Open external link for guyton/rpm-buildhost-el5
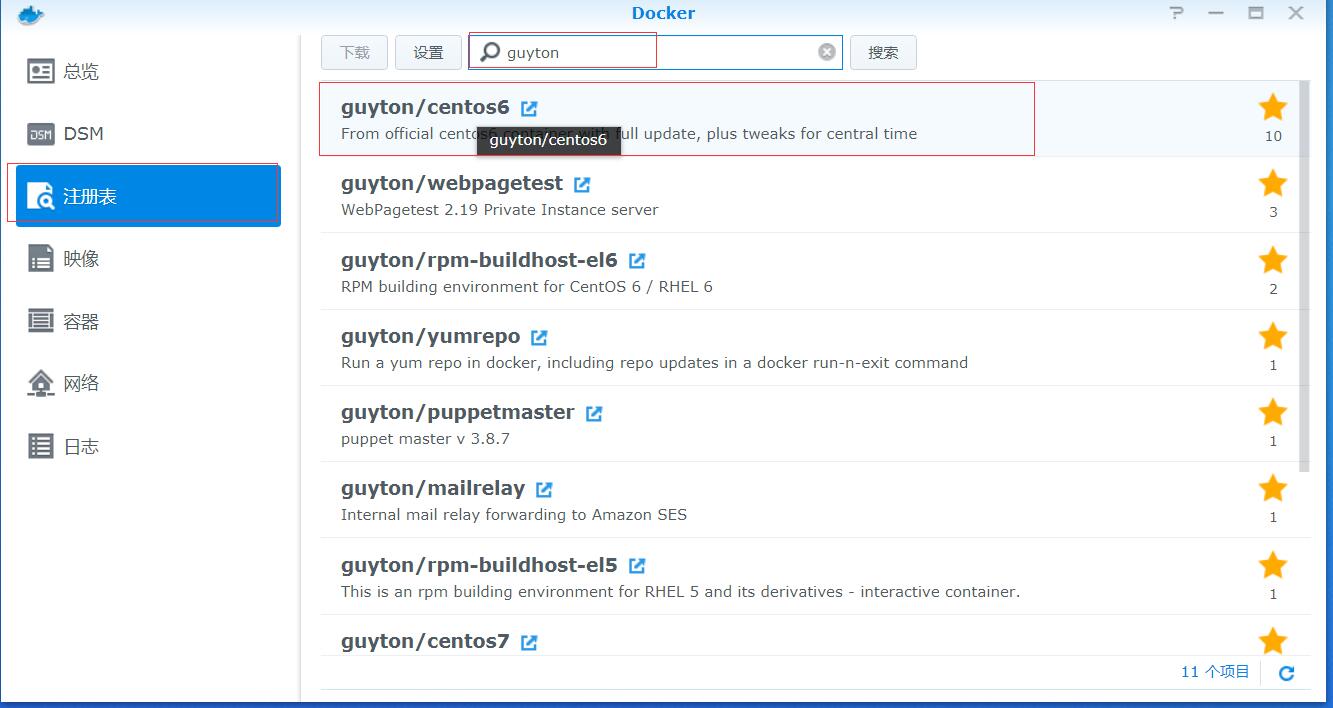 [x=637, y=566]
